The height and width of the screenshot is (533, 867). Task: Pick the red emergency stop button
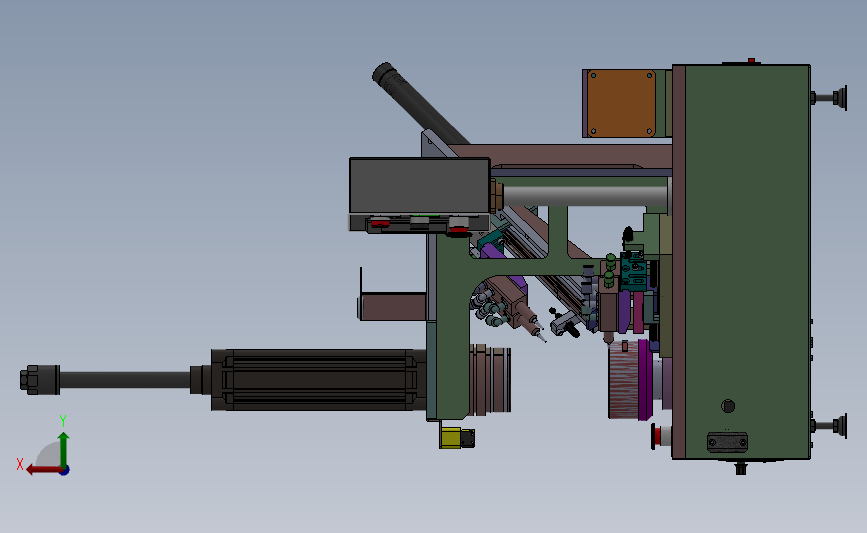click(x=658, y=436)
